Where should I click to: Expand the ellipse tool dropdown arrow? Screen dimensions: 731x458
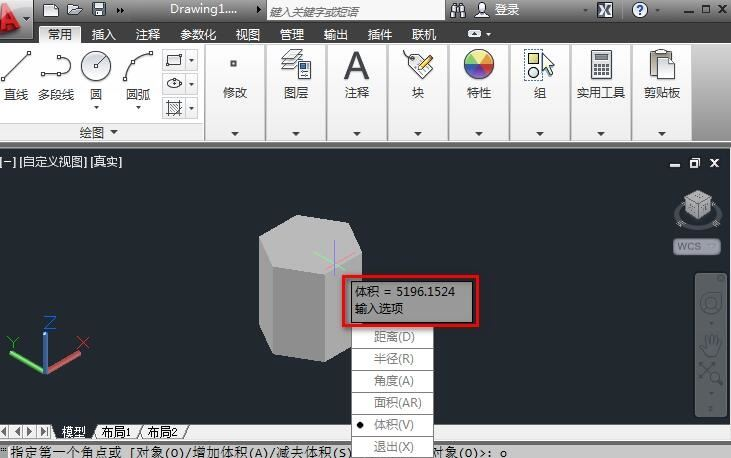(192, 84)
